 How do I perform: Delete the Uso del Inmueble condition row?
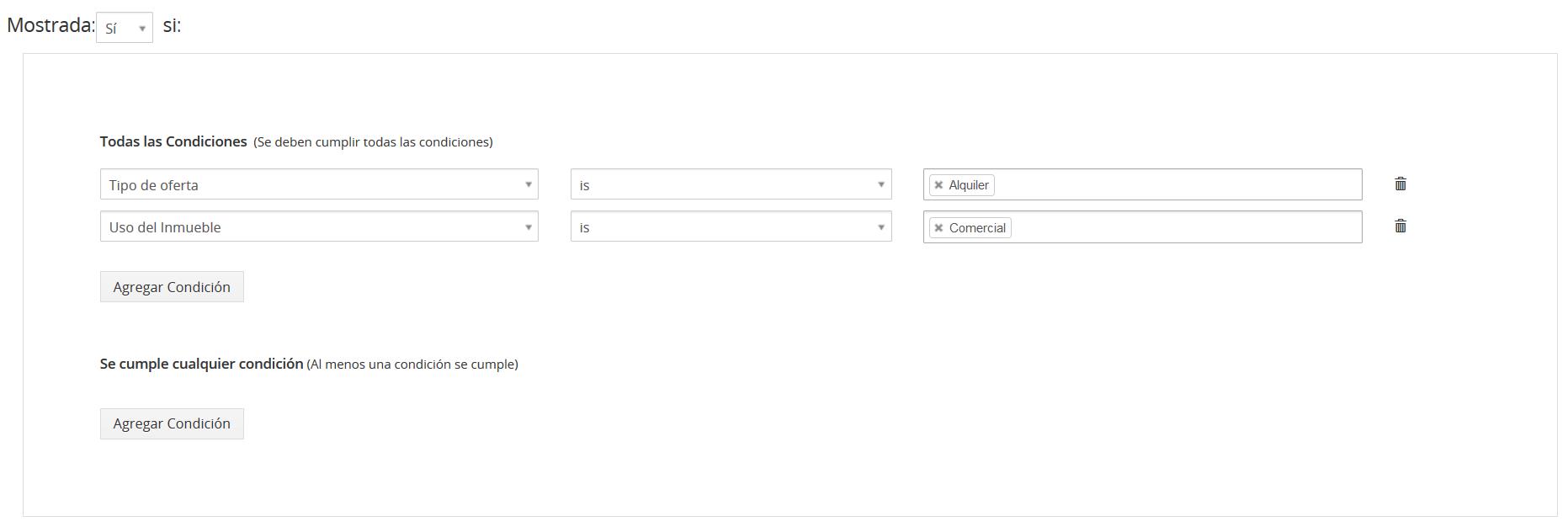click(x=1401, y=226)
